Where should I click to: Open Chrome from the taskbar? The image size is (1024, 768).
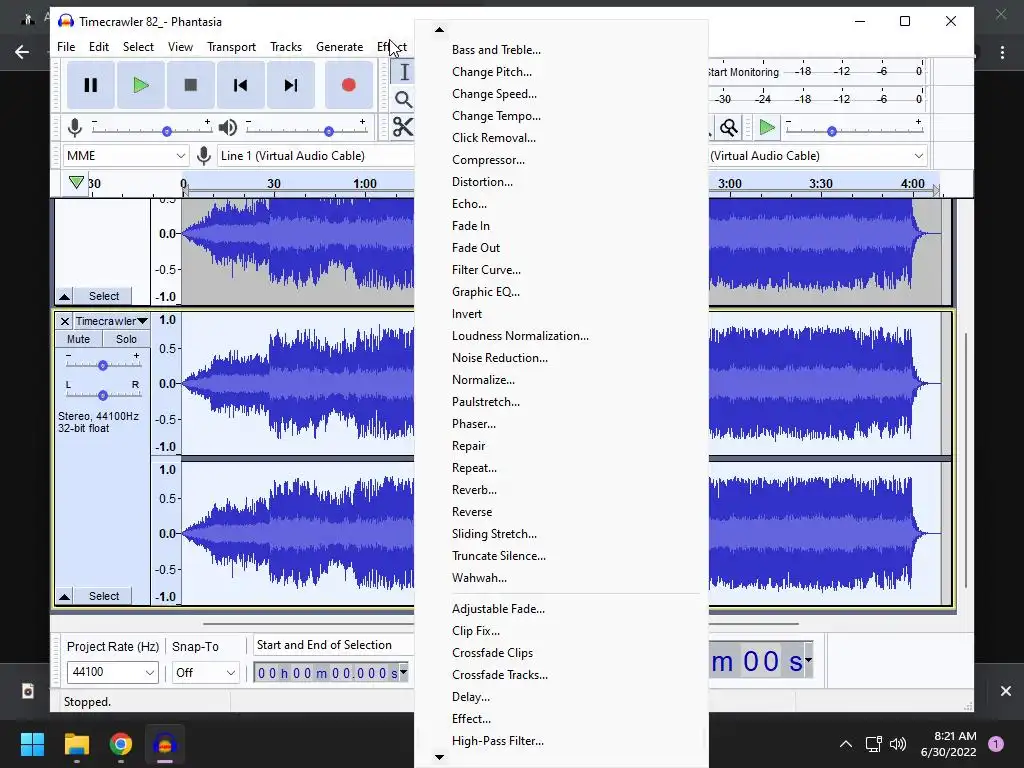pyautogui.click(x=121, y=744)
